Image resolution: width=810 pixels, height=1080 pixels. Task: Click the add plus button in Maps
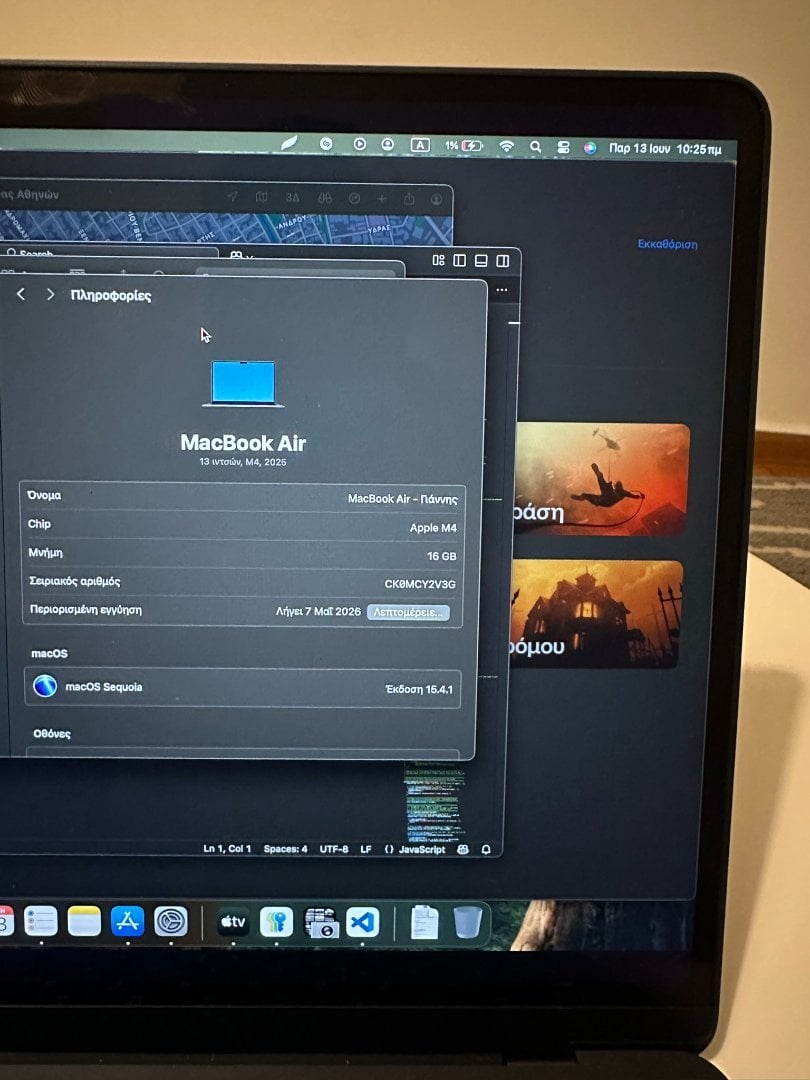(x=382, y=198)
